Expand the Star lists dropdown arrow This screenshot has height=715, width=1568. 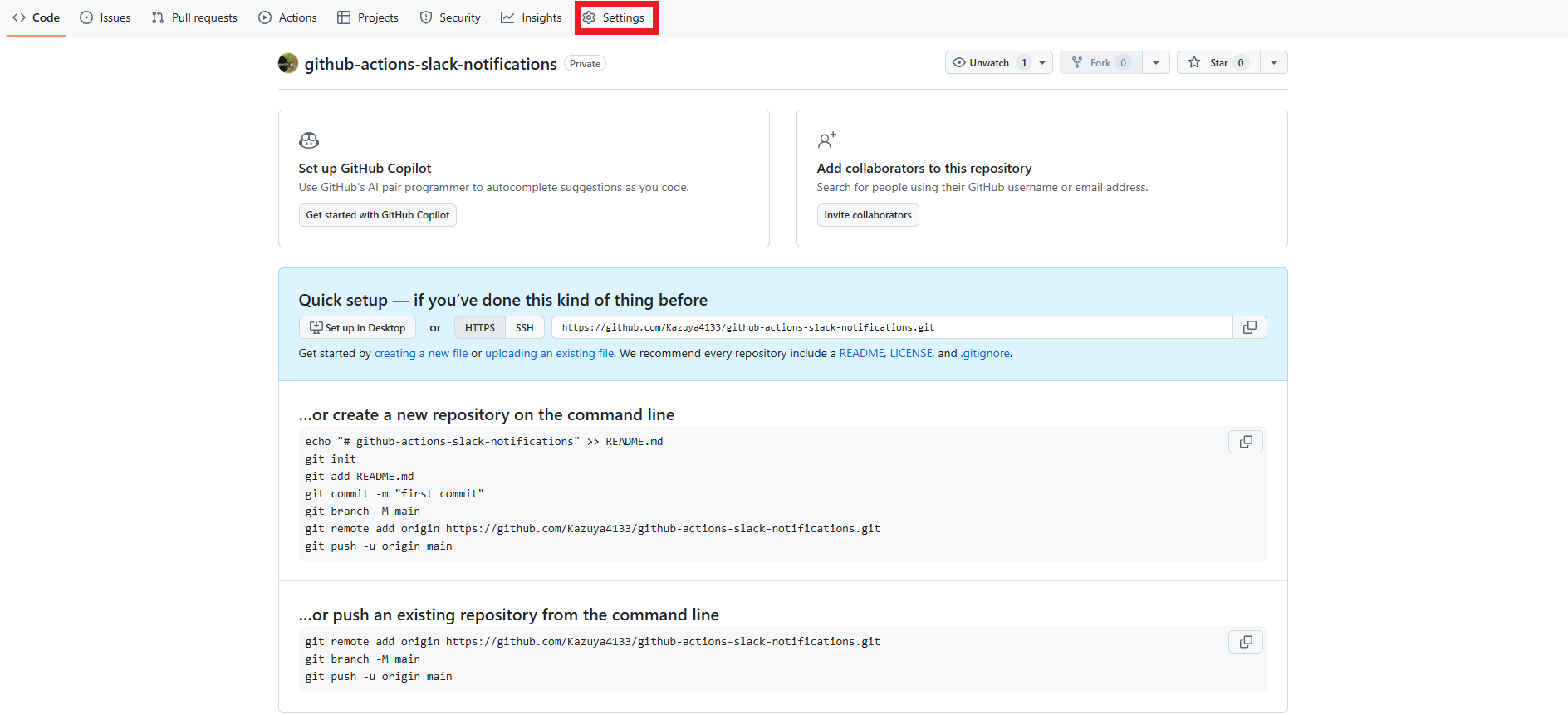point(1274,62)
